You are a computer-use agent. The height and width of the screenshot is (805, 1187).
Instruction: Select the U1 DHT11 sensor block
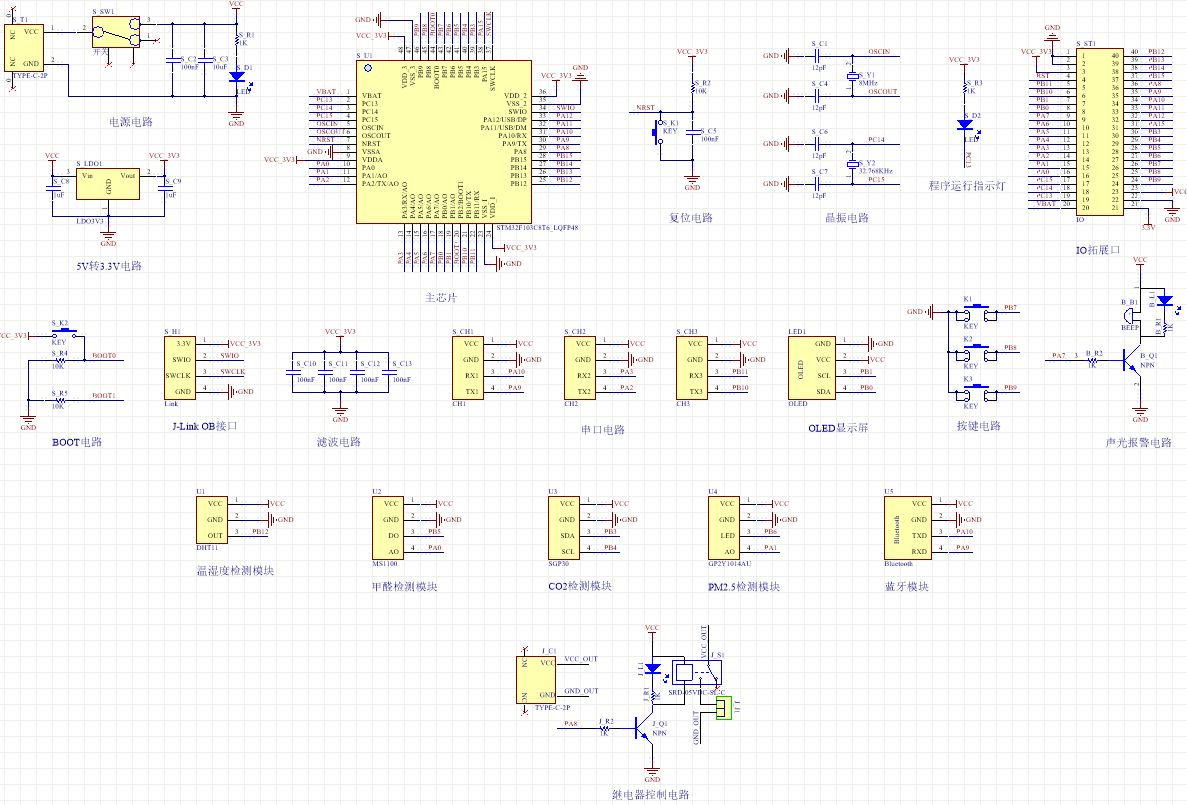pyautogui.click(x=211, y=520)
